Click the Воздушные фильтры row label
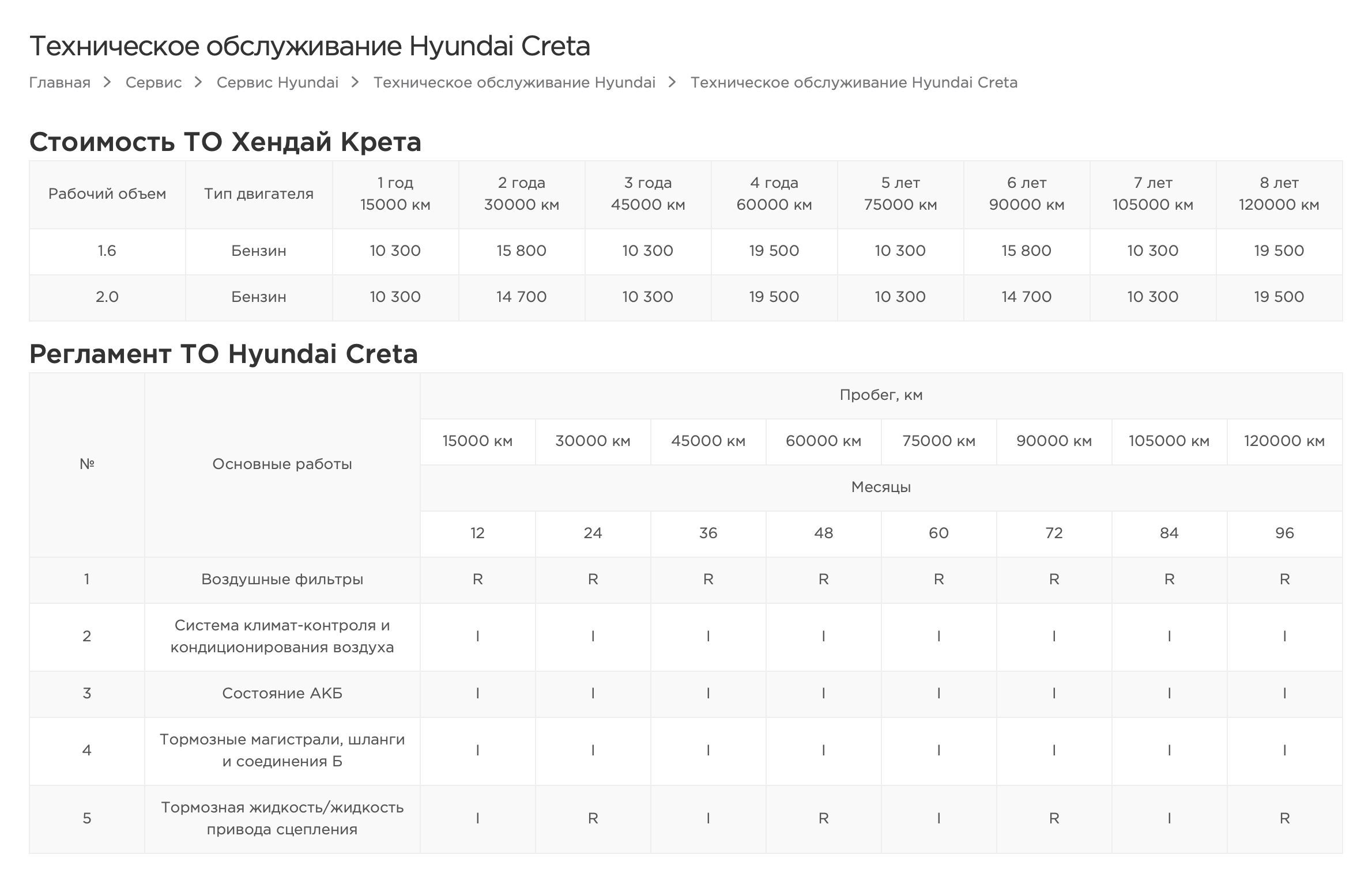 (282, 579)
